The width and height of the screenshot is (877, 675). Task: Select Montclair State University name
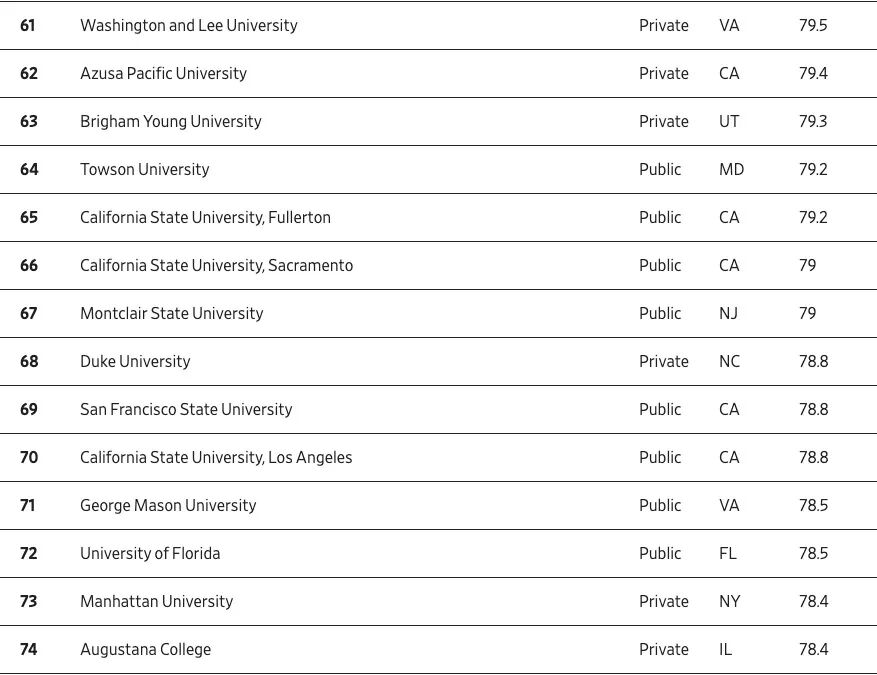click(x=171, y=314)
